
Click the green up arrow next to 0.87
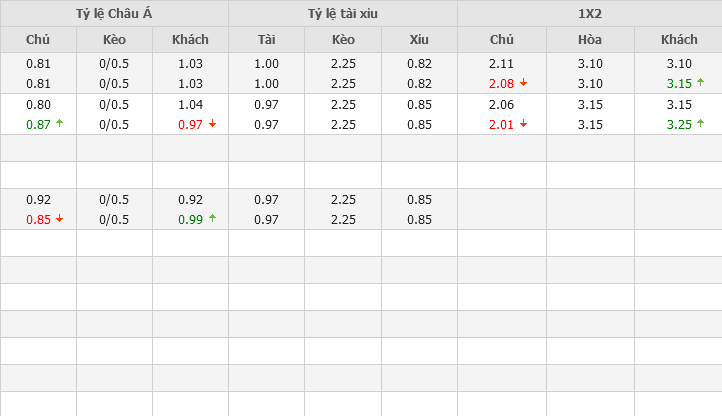pos(60,124)
